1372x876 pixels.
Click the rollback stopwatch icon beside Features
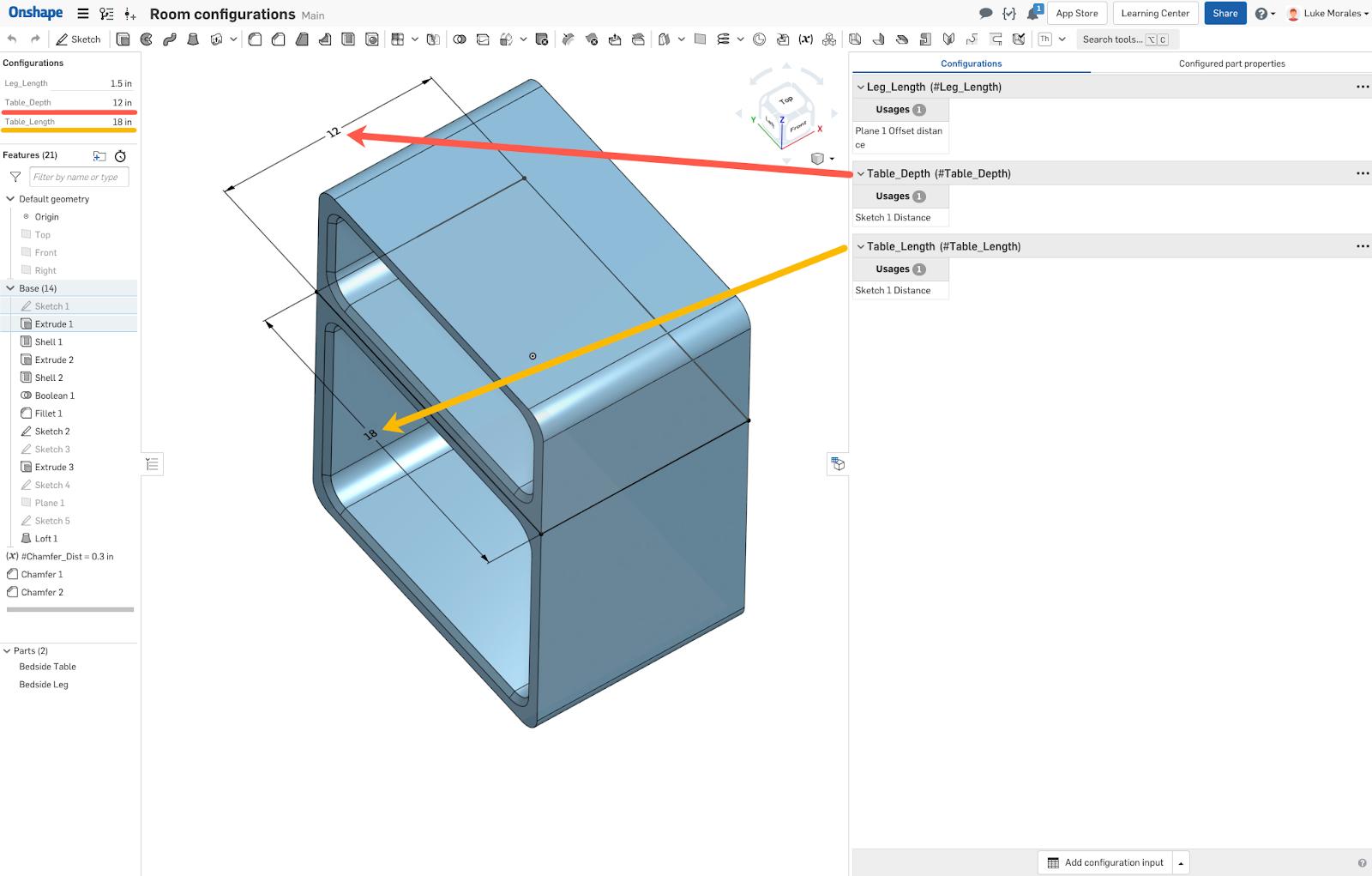pos(120,155)
